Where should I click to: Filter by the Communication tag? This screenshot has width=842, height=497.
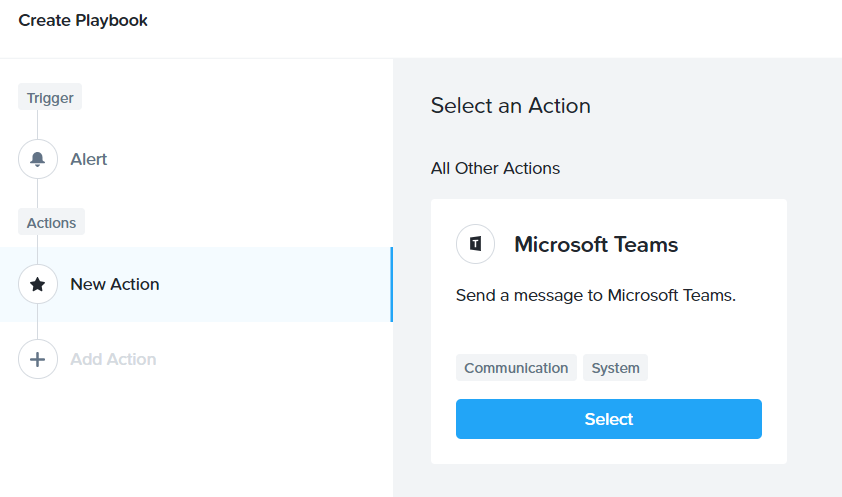pyautogui.click(x=516, y=368)
